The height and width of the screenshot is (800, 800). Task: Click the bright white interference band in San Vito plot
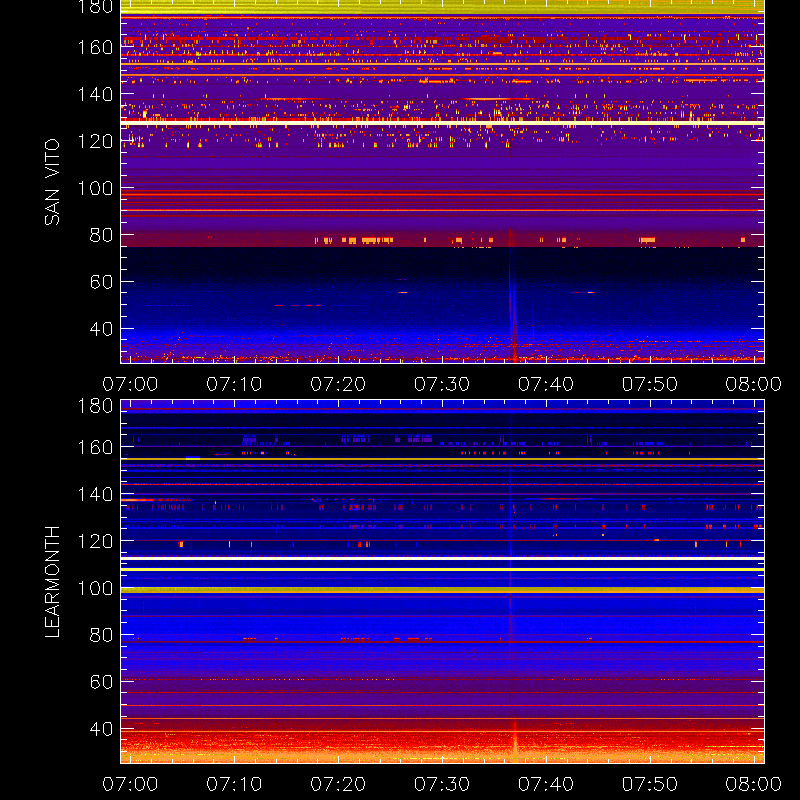[x=442, y=123]
